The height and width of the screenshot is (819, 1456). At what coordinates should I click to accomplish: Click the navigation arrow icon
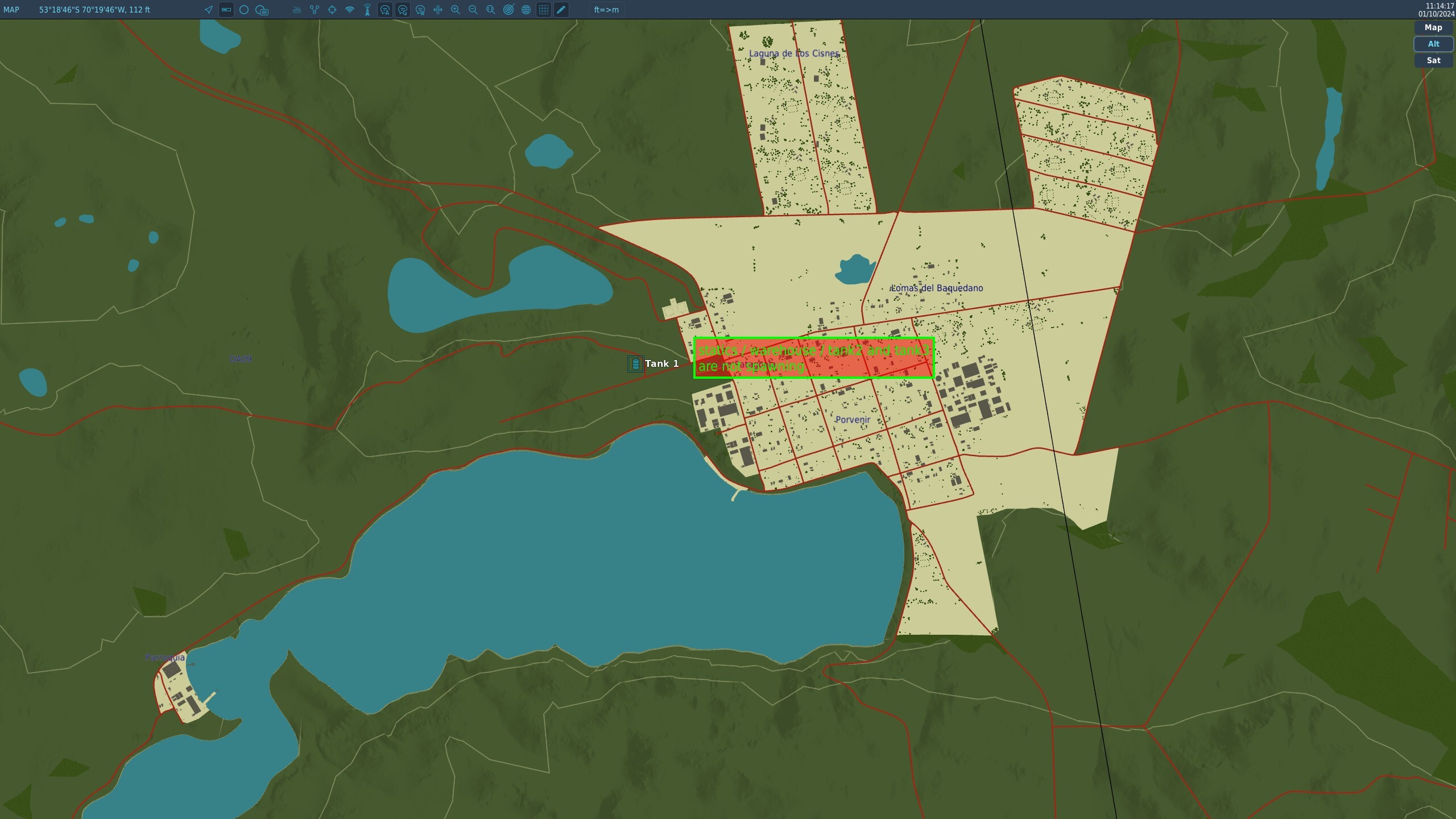[x=209, y=10]
